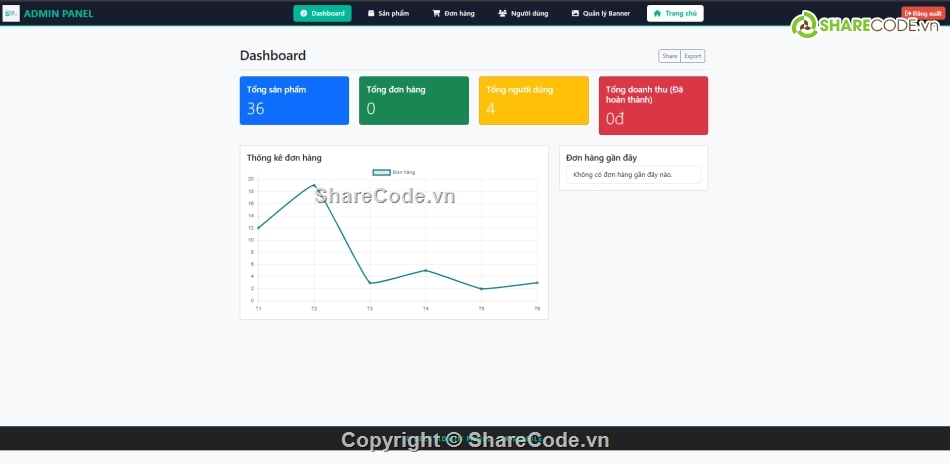Select the Tổng sản phẩm card

(x=294, y=101)
